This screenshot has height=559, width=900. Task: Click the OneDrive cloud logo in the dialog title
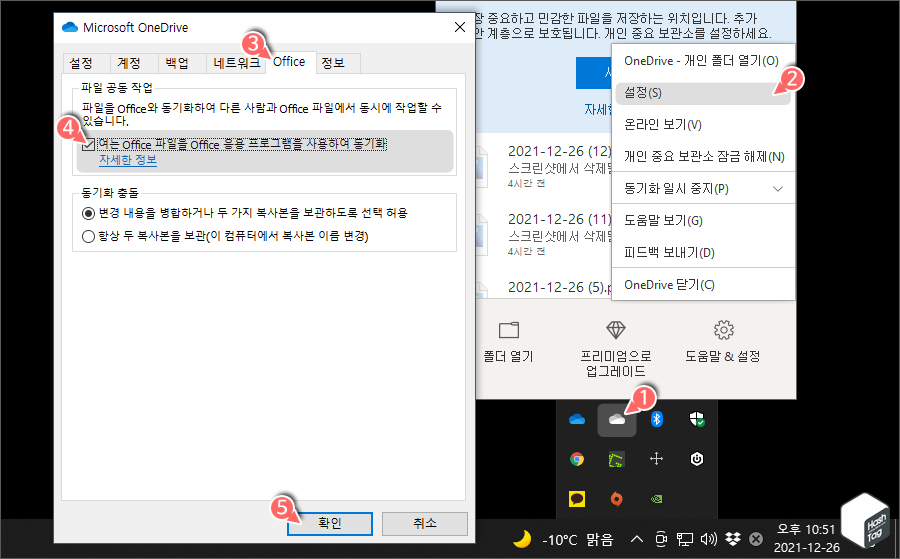(x=70, y=27)
